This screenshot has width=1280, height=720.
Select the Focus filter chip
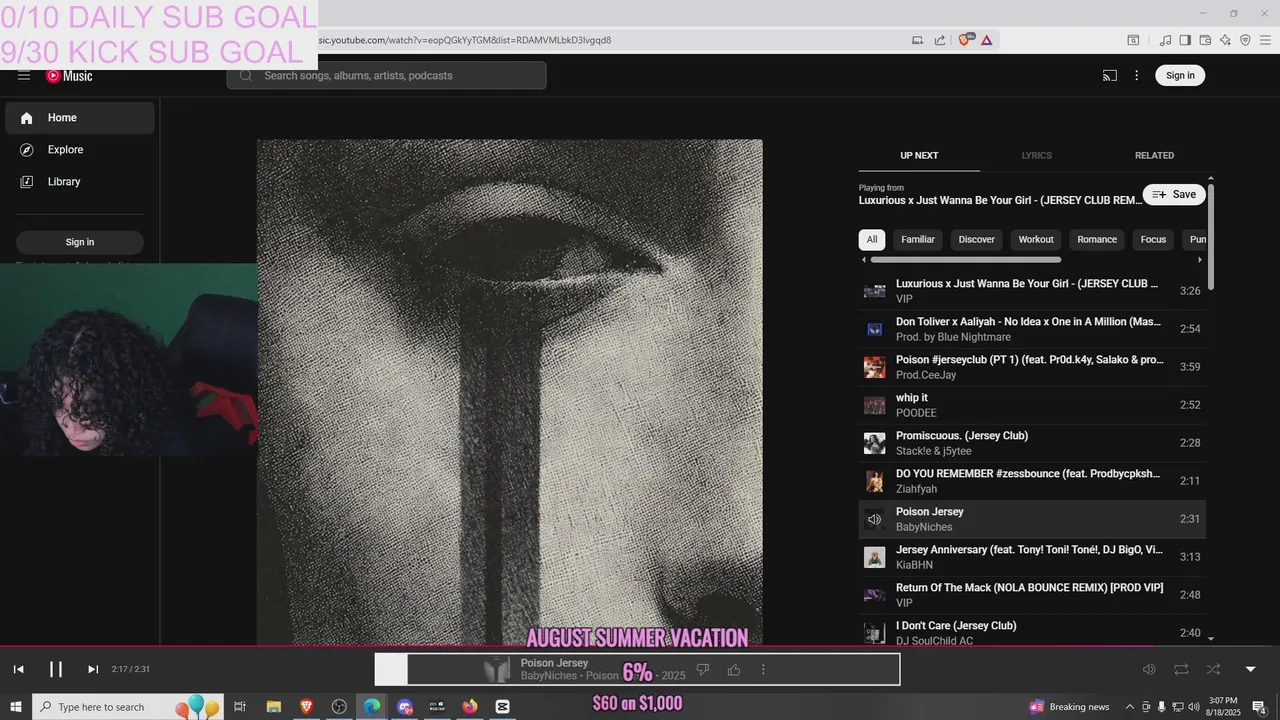tap(1153, 240)
